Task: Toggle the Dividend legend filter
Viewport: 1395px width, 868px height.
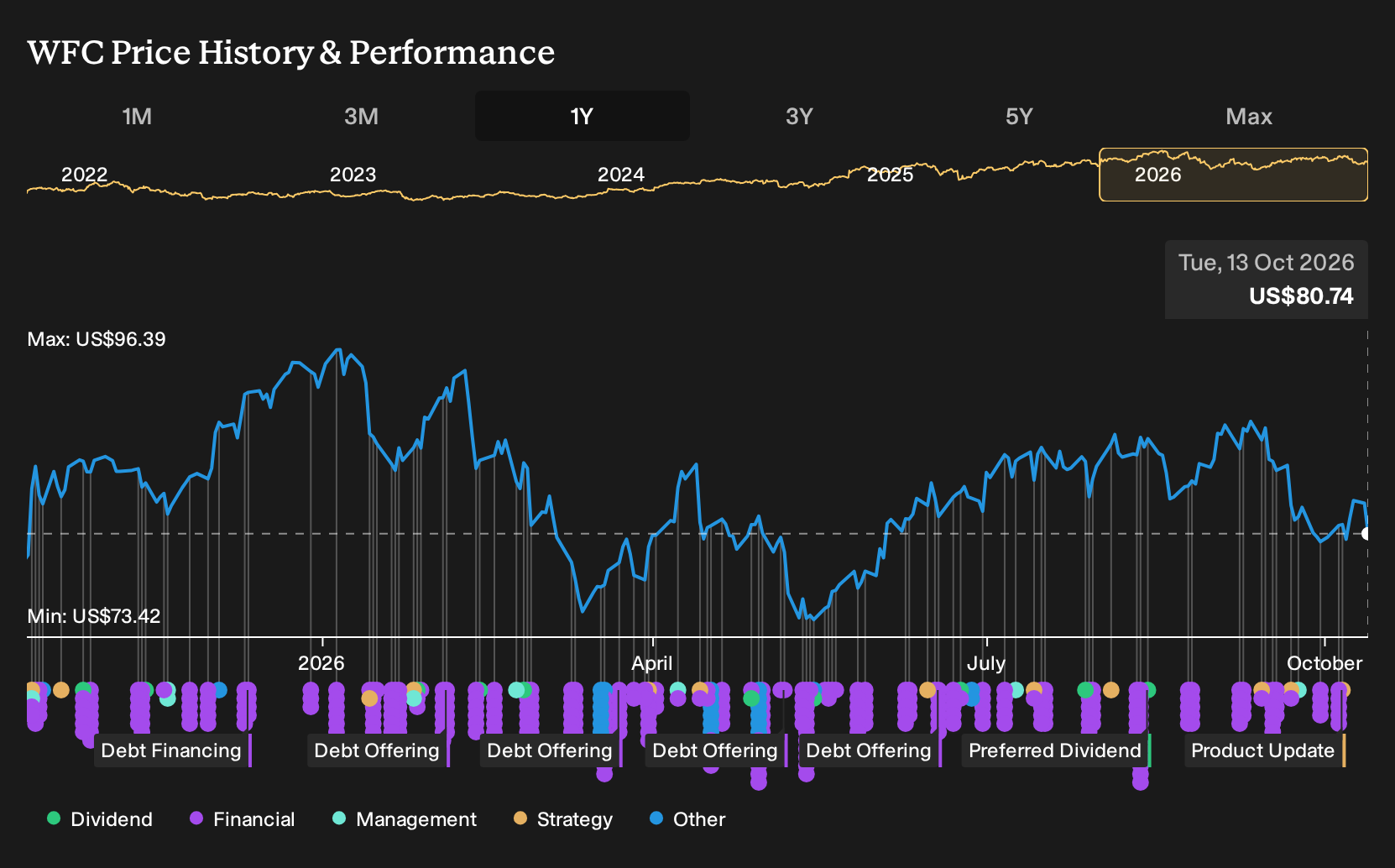Action: tap(100, 819)
